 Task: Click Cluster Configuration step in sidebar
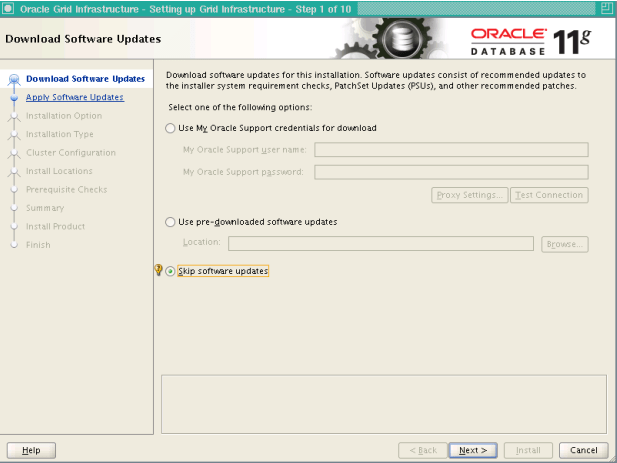[x=71, y=153]
